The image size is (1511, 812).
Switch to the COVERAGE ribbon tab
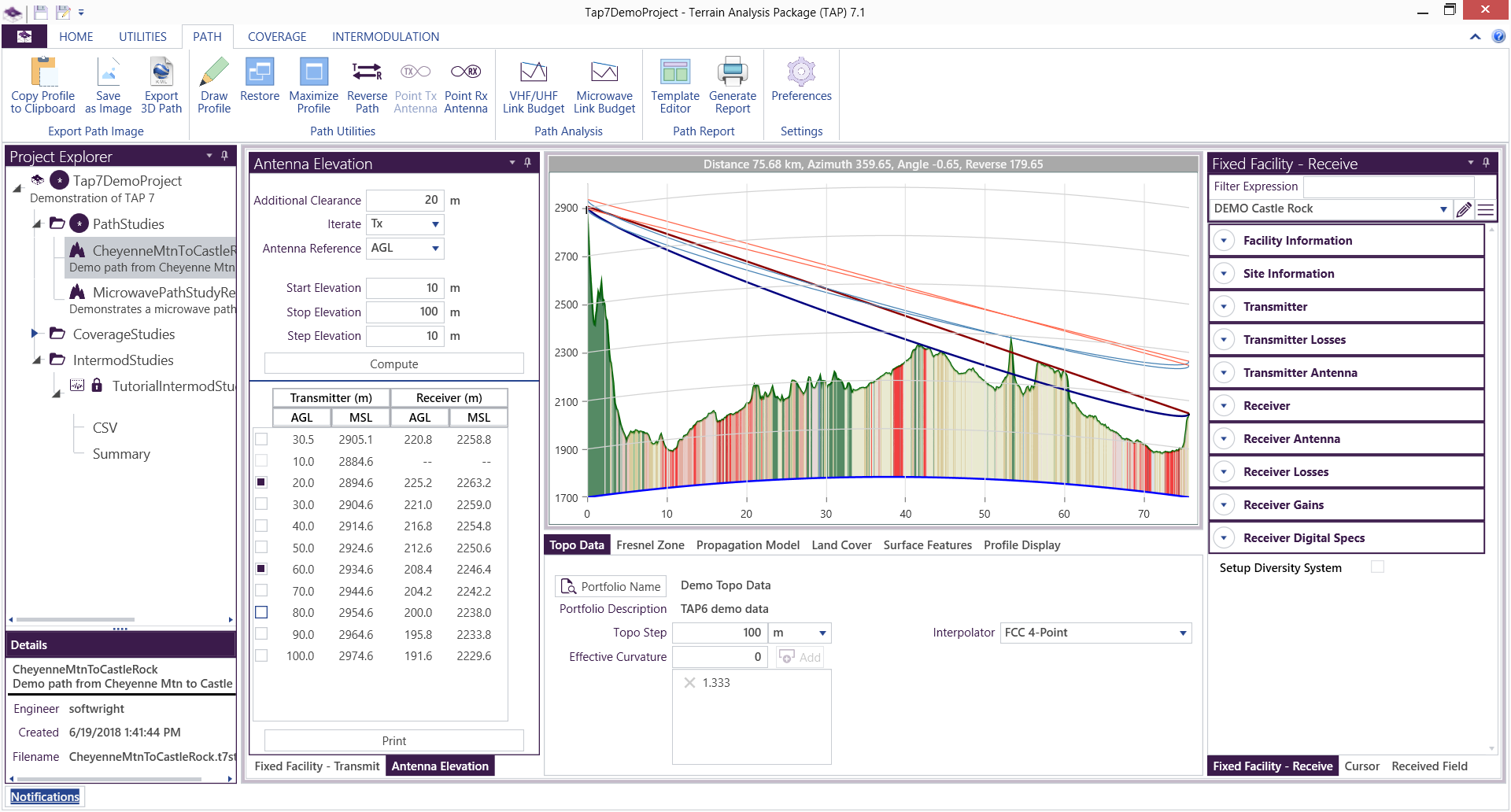277,37
